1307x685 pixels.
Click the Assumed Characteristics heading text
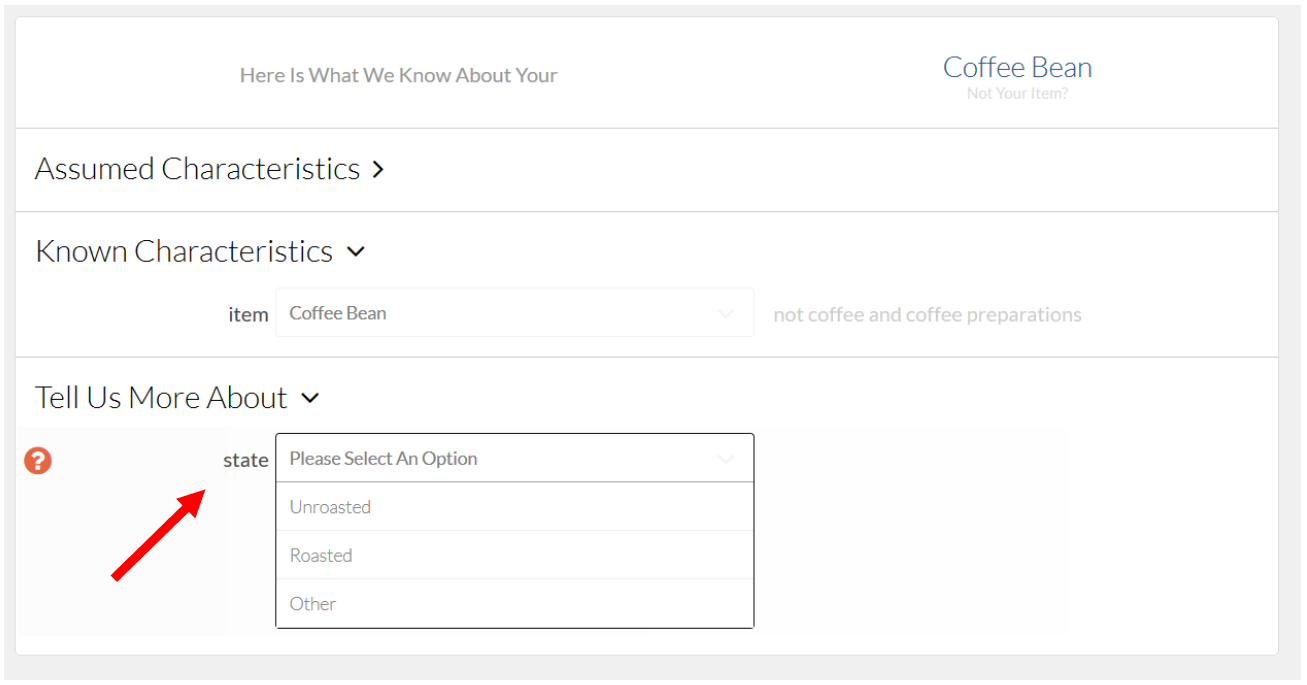(x=197, y=169)
